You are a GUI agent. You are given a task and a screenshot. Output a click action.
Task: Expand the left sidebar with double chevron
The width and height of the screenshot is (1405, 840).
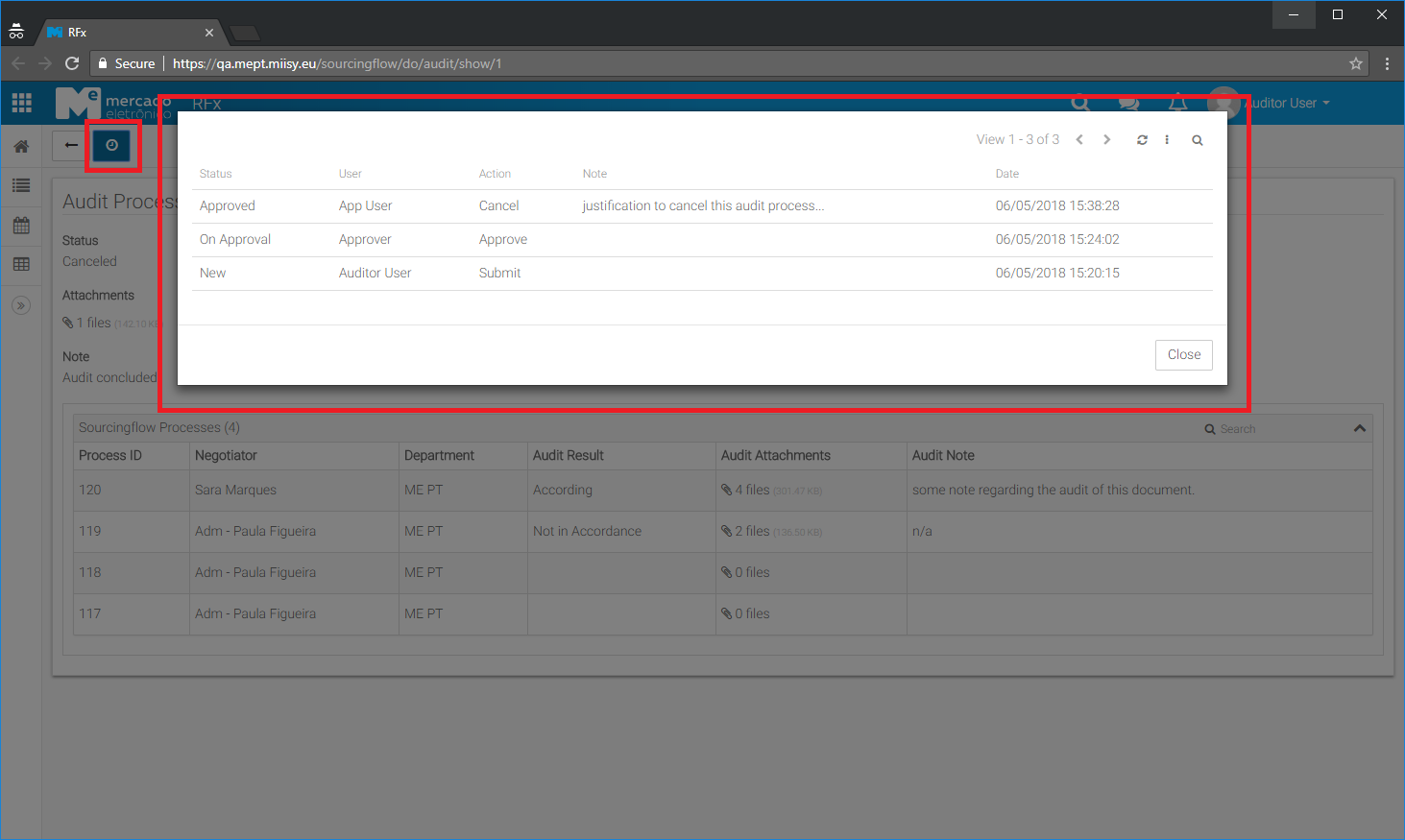point(21,305)
